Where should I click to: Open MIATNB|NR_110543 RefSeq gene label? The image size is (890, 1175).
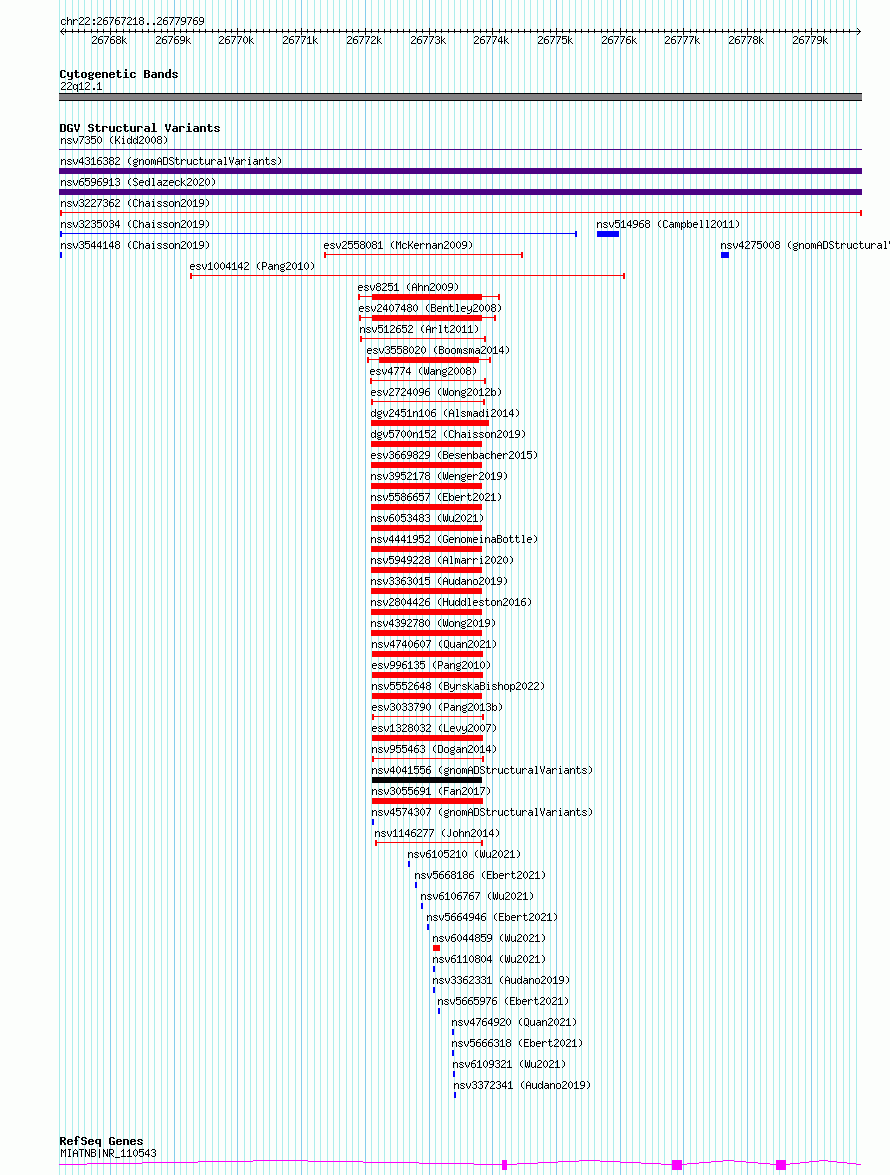pyautogui.click(x=109, y=1153)
